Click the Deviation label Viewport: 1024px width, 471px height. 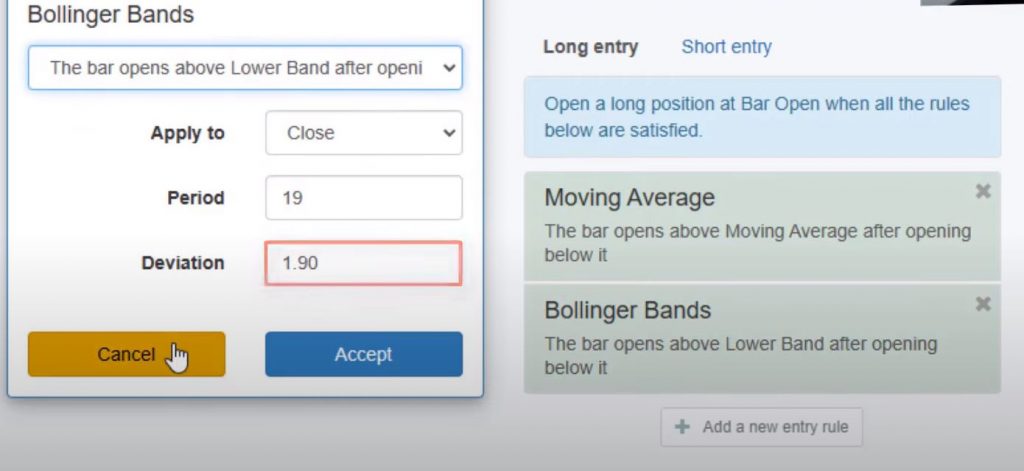pyautogui.click(x=183, y=263)
